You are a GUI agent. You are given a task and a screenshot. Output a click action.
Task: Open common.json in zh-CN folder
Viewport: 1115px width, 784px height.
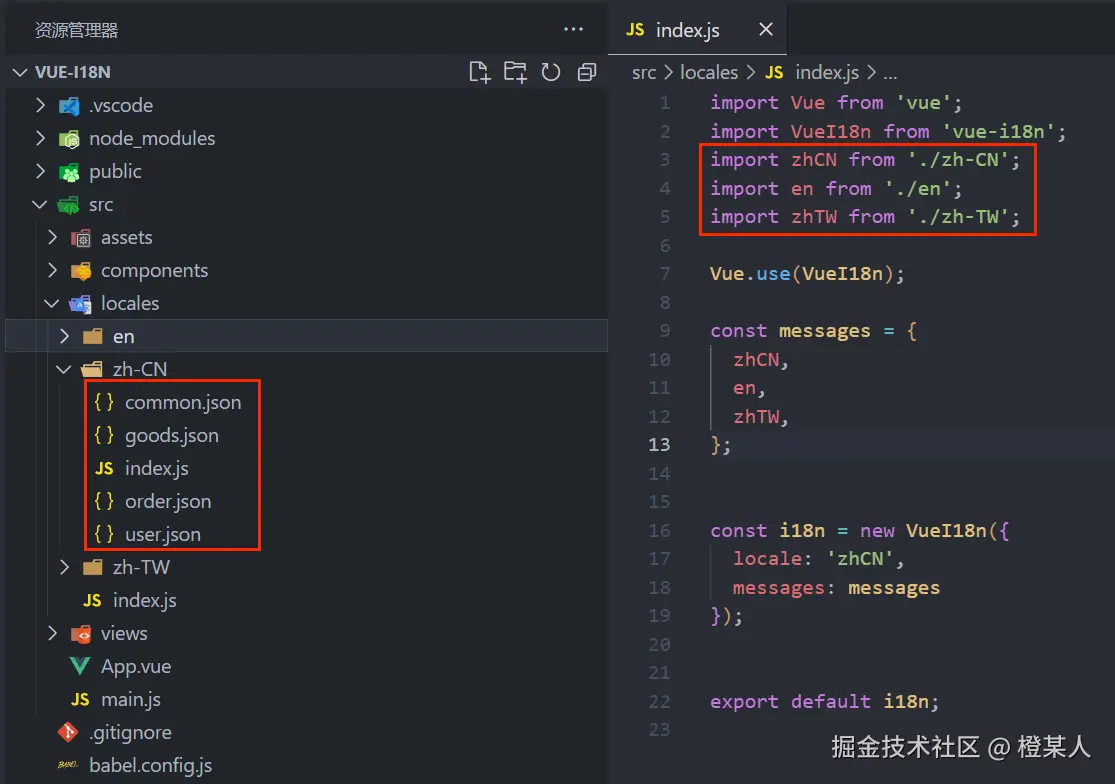[183, 402]
